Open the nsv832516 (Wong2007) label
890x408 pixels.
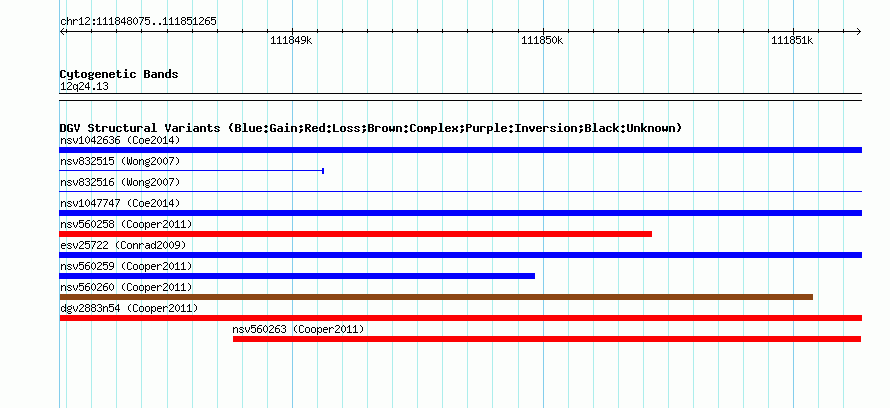click(x=120, y=182)
